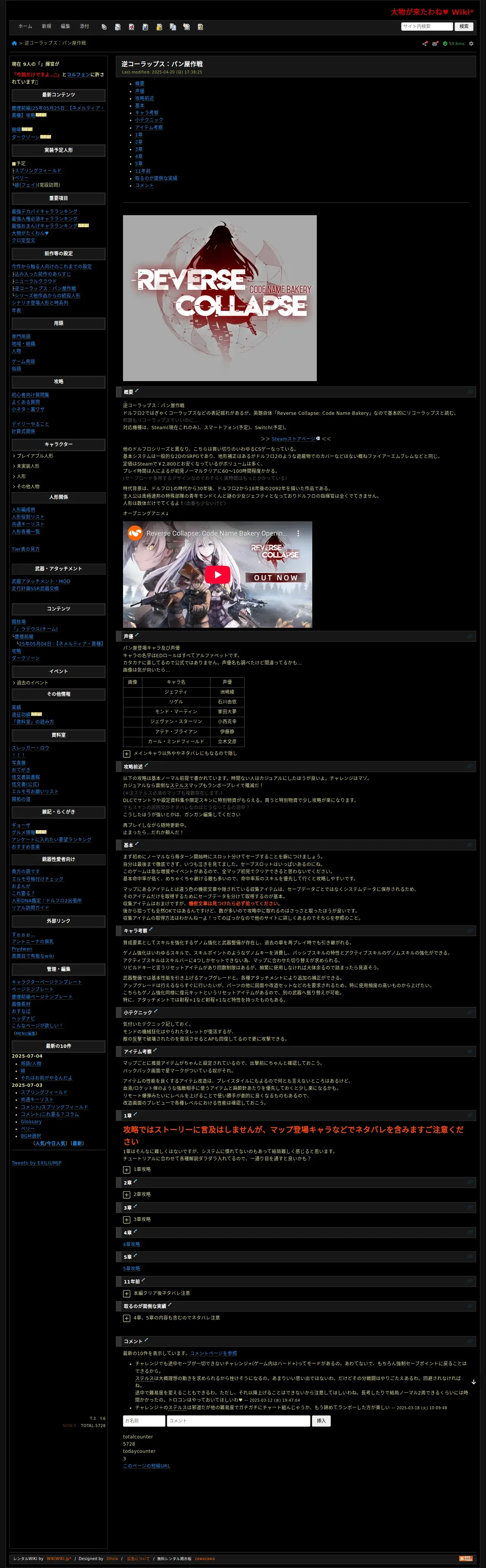The height and width of the screenshot is (1568, 486).
Task: Open 武器アタッチメント・MOD sidebar link
Action: pos(41,581)
